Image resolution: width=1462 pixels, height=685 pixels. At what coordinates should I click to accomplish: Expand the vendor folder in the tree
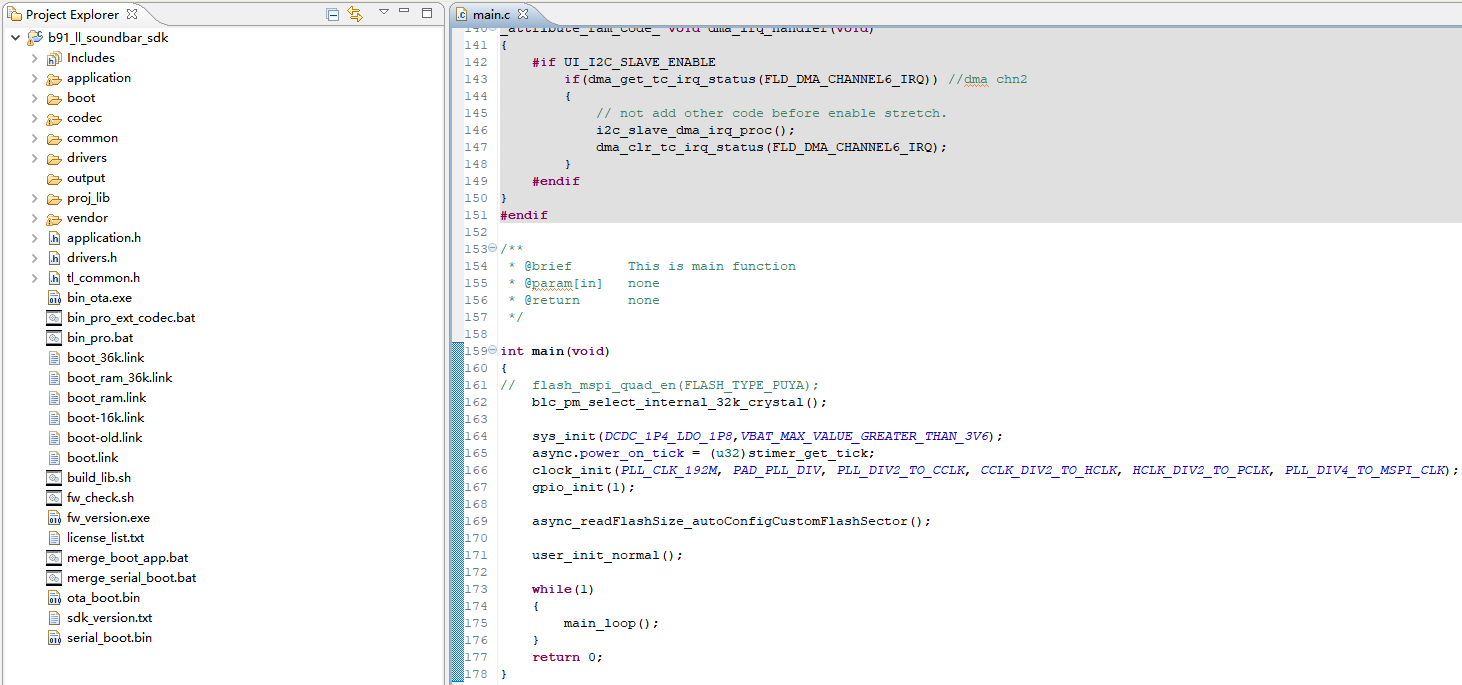[34, 218]
